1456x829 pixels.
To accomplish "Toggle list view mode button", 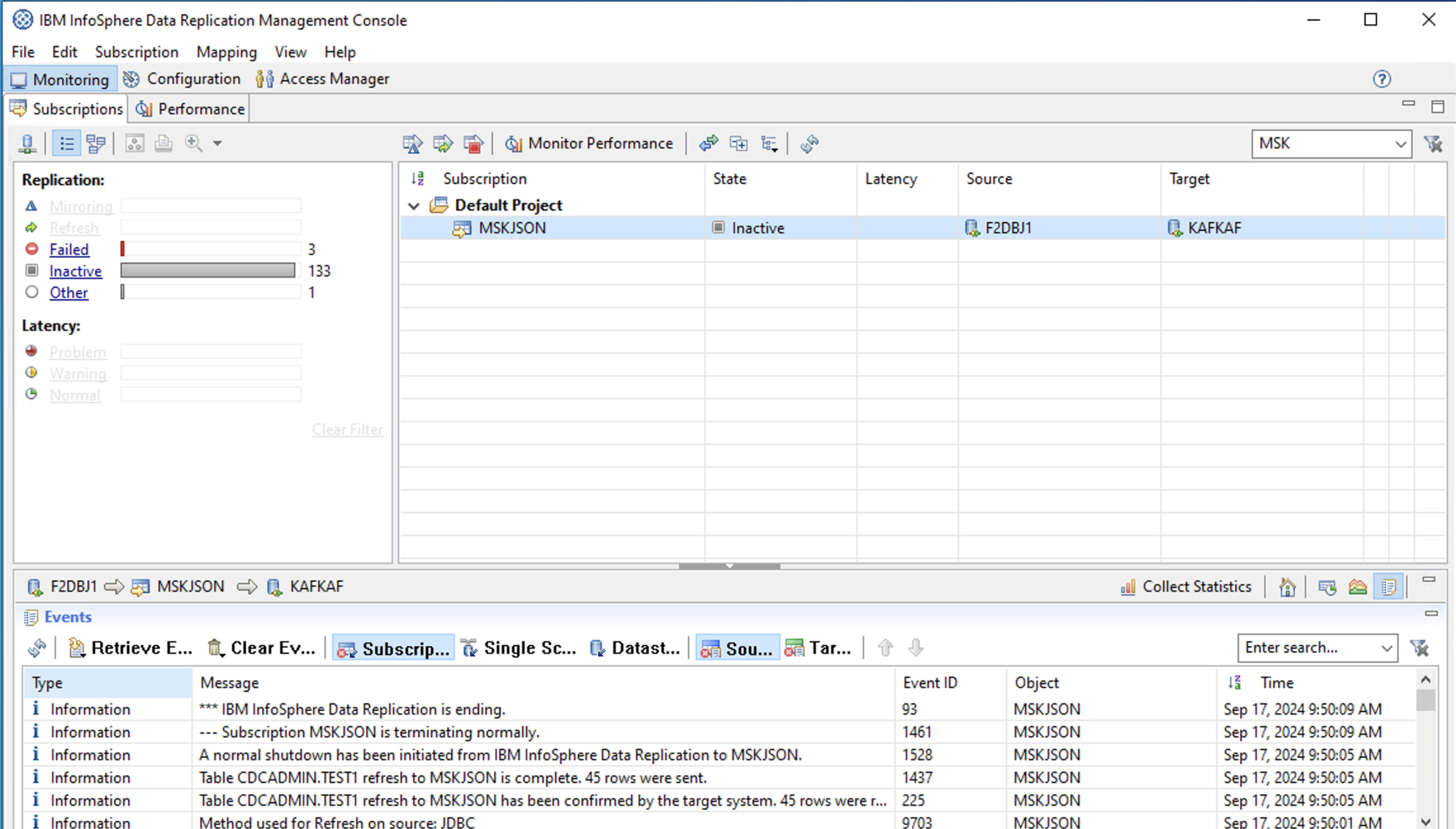I will (67, 144).
